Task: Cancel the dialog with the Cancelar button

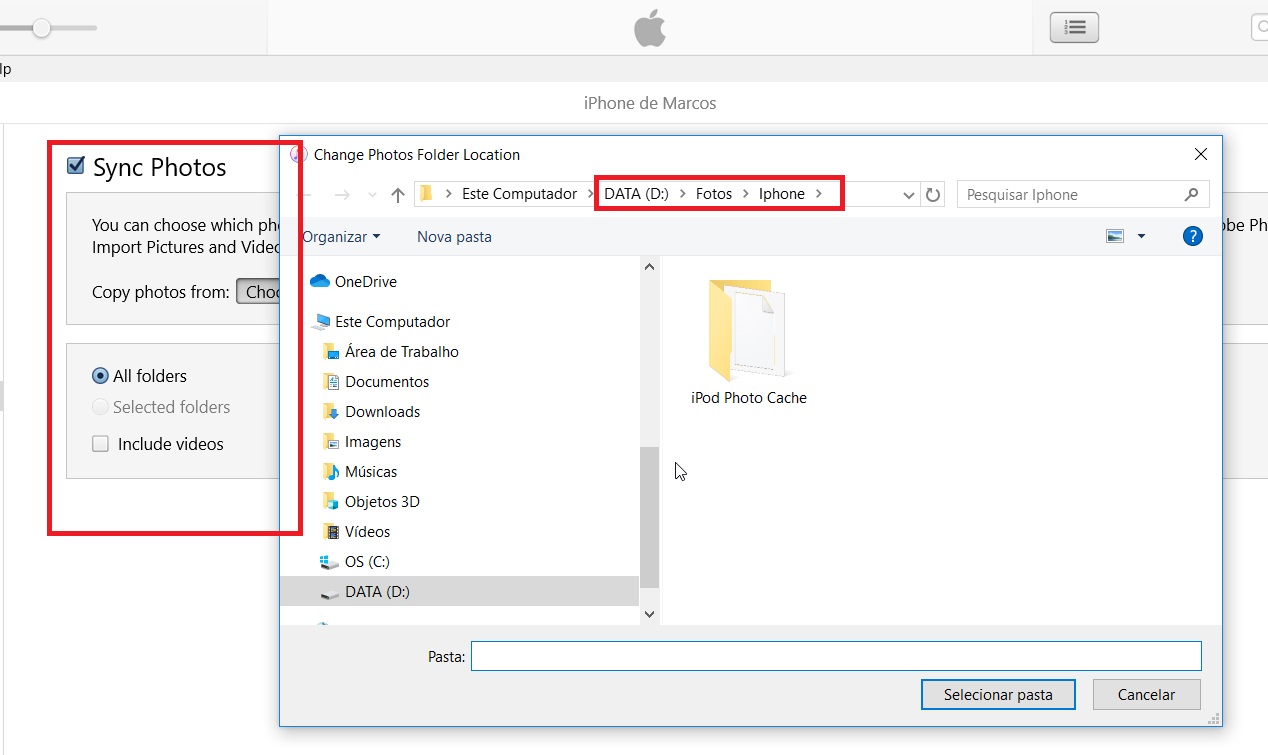Action: [x=1145, y=694]
